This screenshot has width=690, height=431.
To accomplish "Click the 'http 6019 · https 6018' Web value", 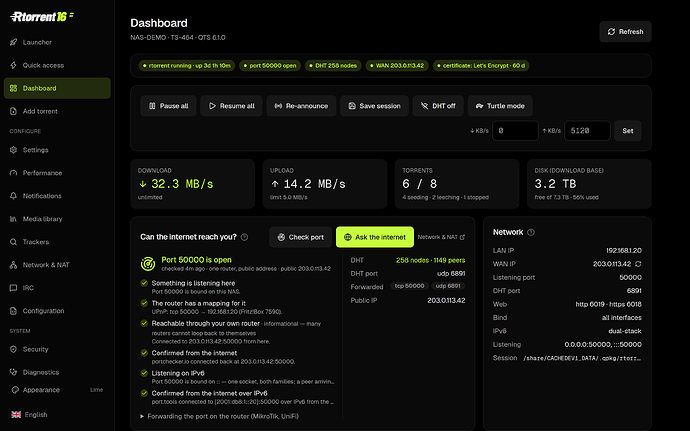I will pyautogui.click(x=609, y=304).
